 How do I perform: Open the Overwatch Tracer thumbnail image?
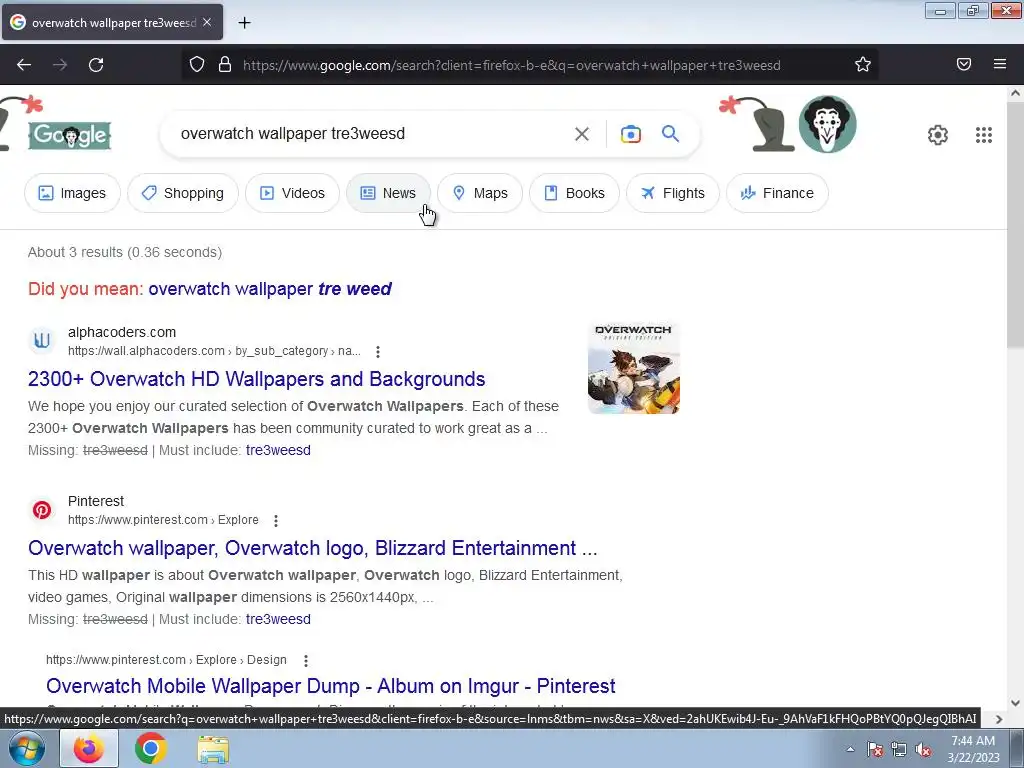tap(633, 368)
